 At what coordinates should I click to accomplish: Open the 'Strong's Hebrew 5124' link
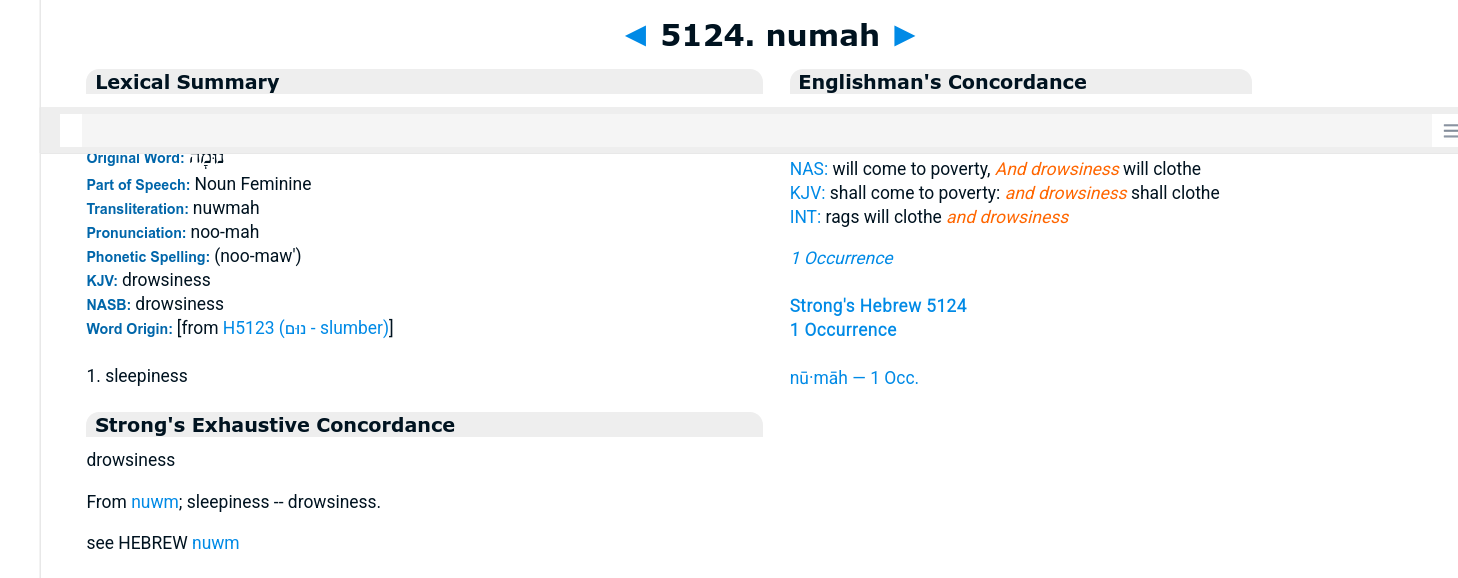[878, 306]
